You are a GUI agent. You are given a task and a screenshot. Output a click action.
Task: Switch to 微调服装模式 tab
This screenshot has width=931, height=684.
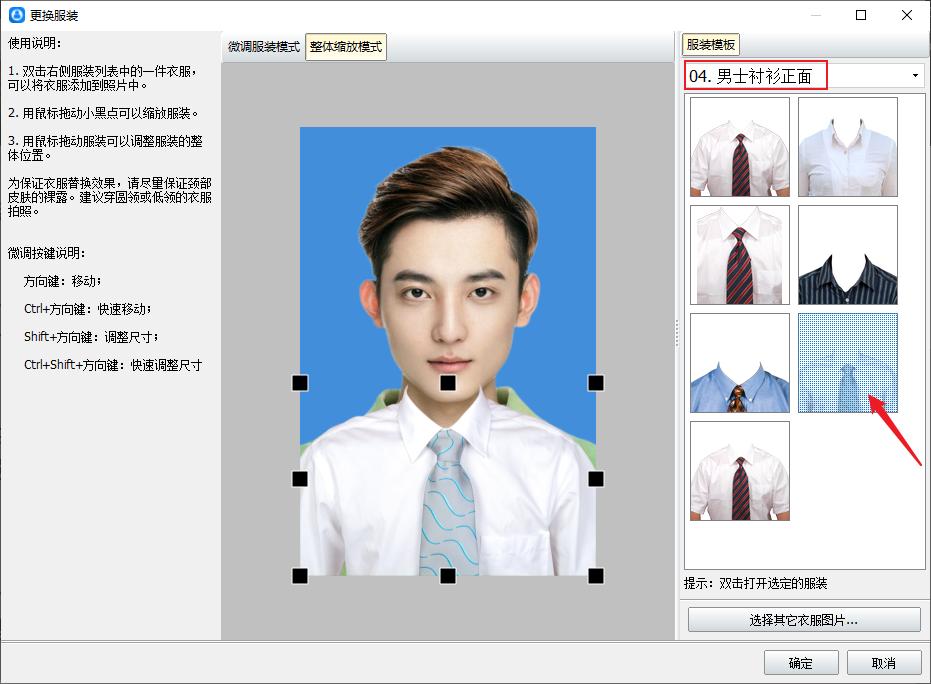coord(263,47)
